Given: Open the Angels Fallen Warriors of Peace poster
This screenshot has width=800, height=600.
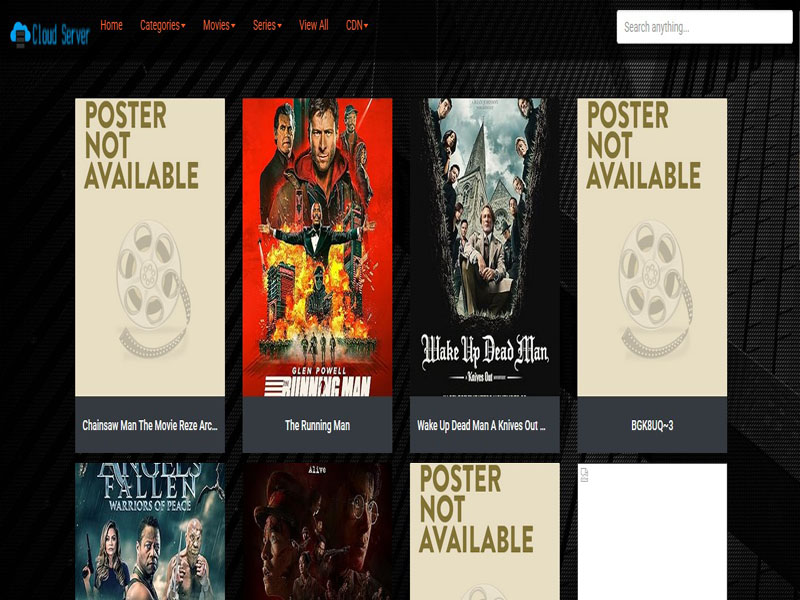Looking at the screenshot, I should pyautogui.click(x=150, y=532).
